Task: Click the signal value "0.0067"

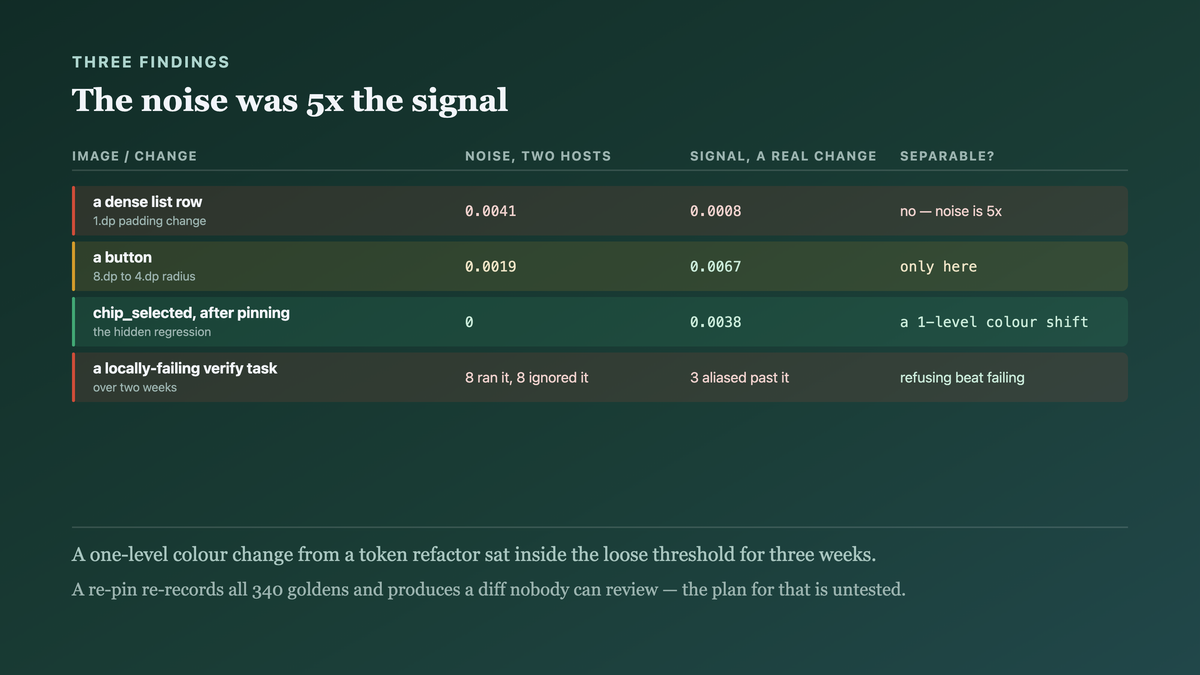Action: 716,267
